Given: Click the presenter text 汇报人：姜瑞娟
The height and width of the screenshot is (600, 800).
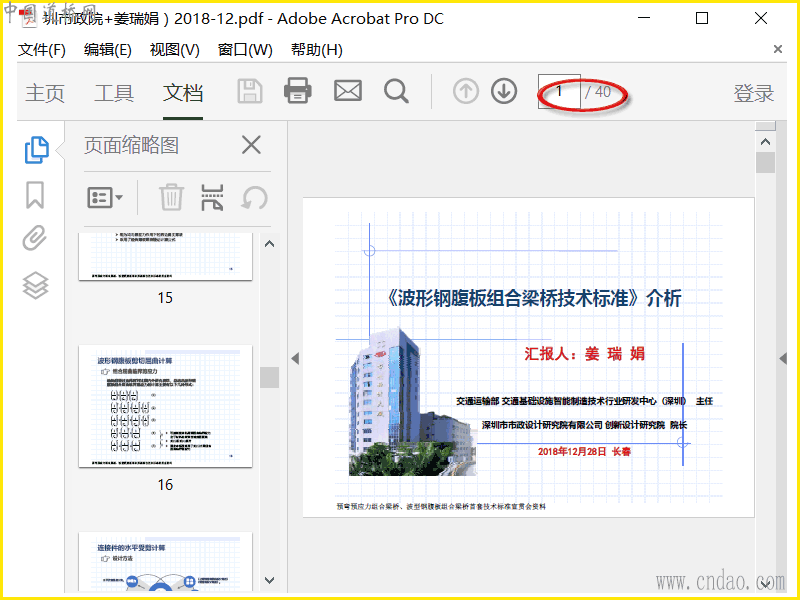Looking at the screenshot, I should 585,353.
